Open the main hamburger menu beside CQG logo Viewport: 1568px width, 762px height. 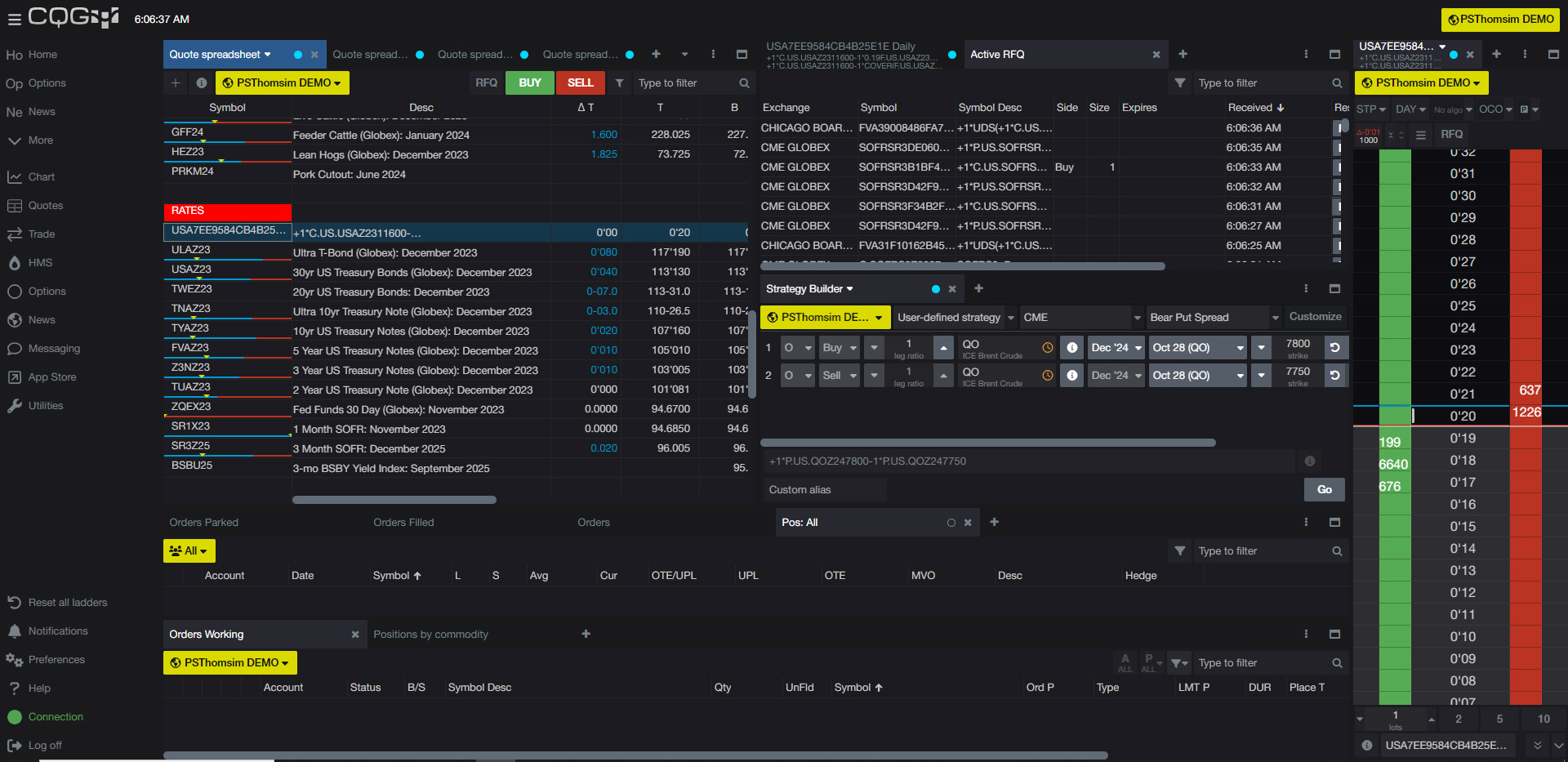[x=14, y=19]
